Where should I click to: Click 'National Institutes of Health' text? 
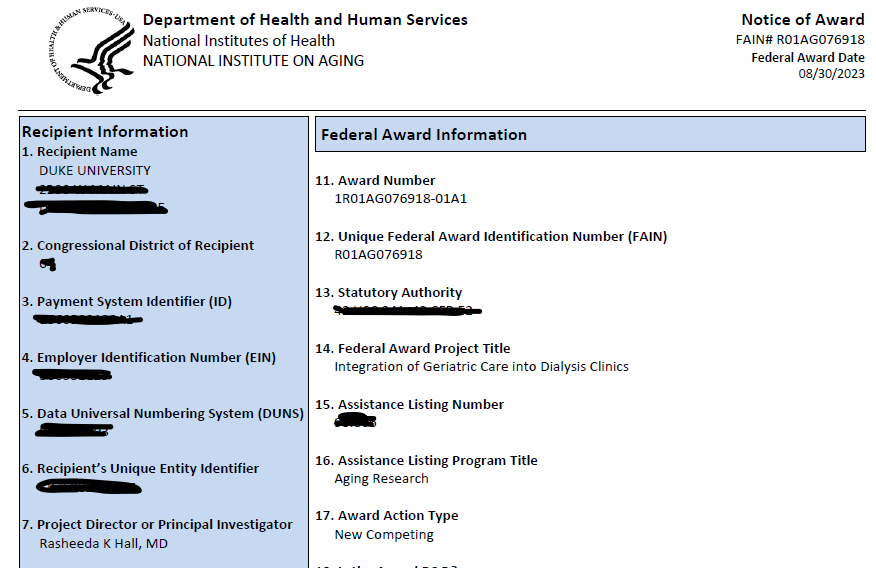tap(239, 41)
